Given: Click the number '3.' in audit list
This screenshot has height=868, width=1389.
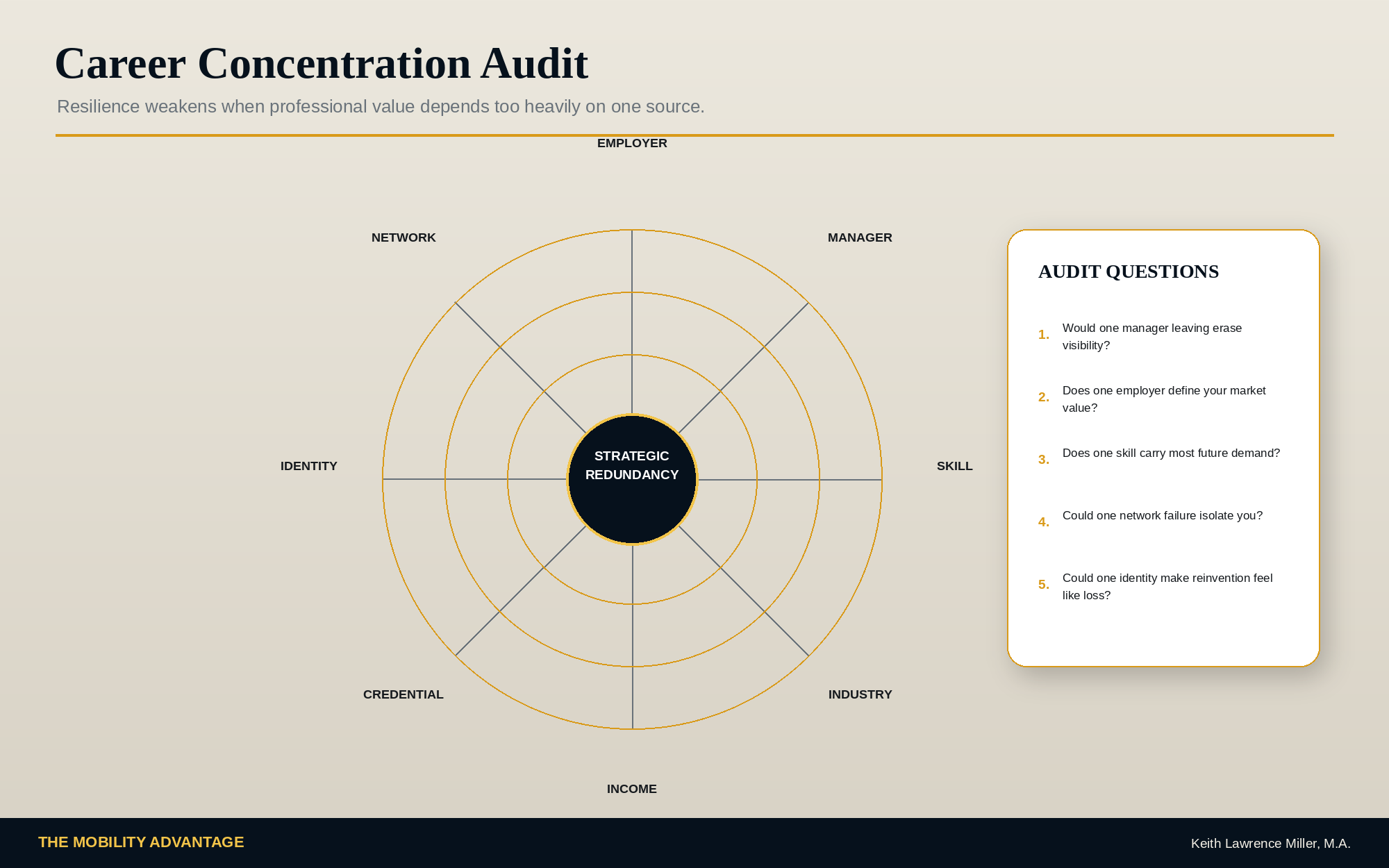Looking at the screenshot, I should [x=1044, y=460].
